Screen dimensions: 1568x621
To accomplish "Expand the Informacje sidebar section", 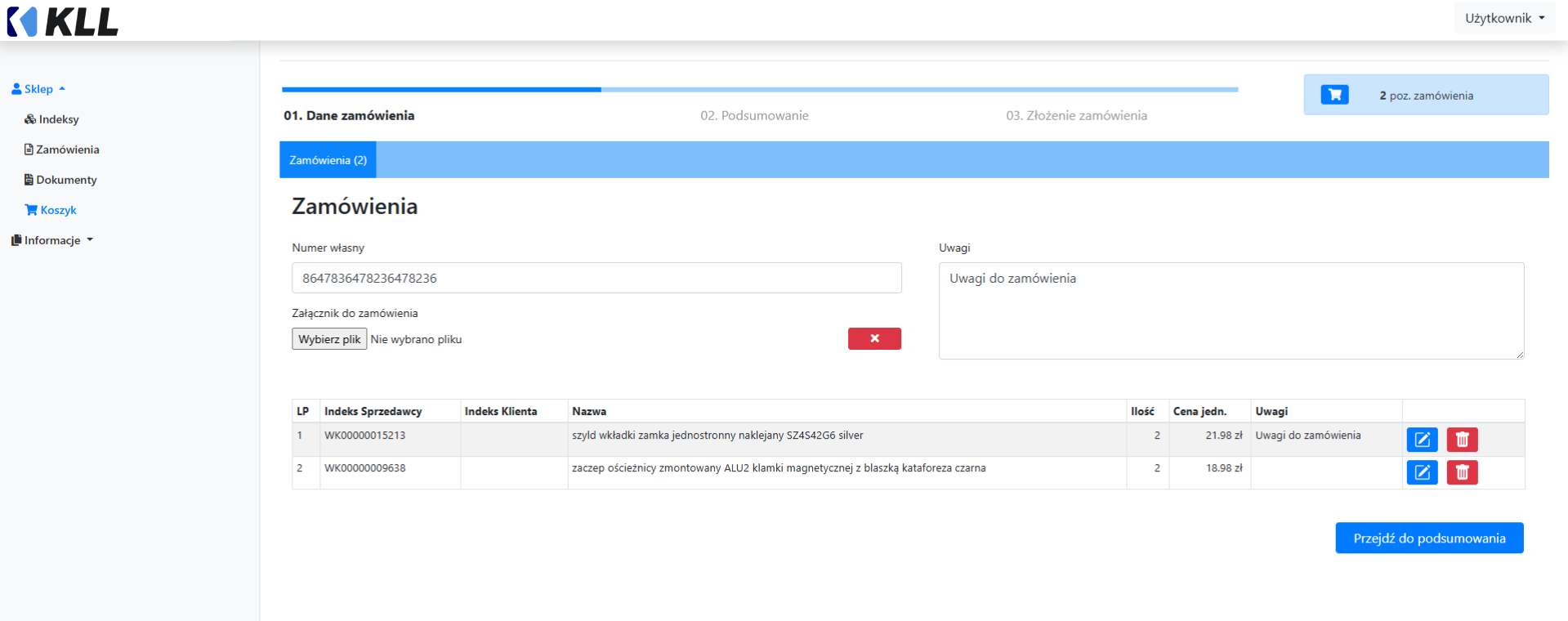I will point(52,240).
